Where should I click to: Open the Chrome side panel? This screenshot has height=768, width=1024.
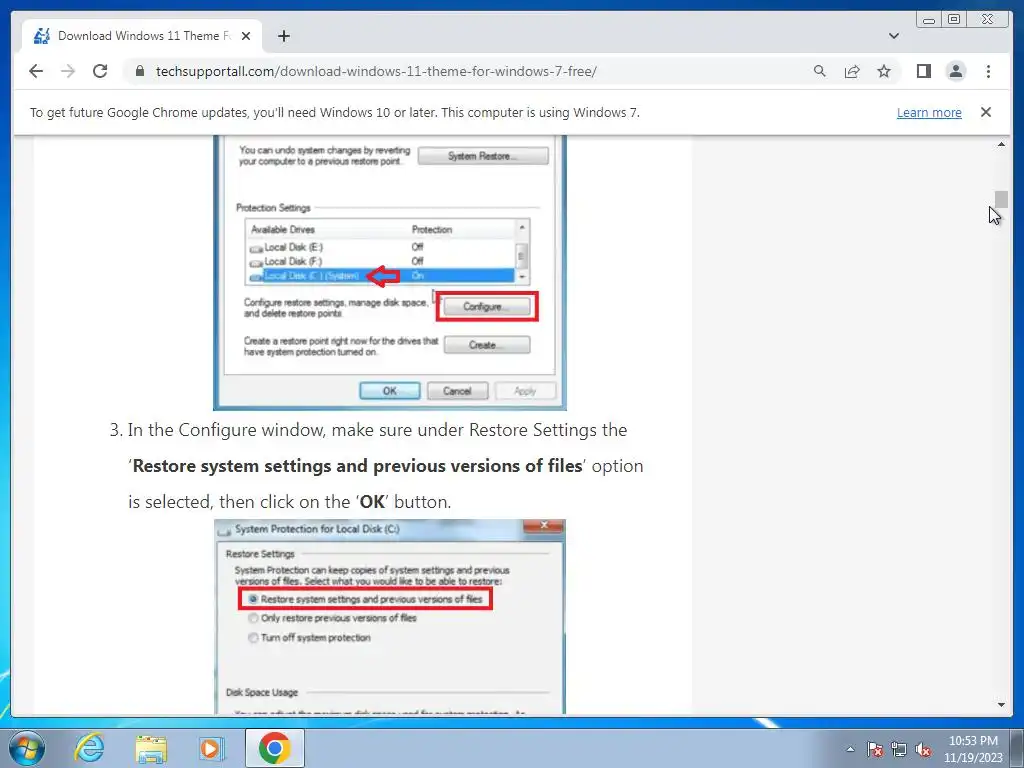coord(923,71)
